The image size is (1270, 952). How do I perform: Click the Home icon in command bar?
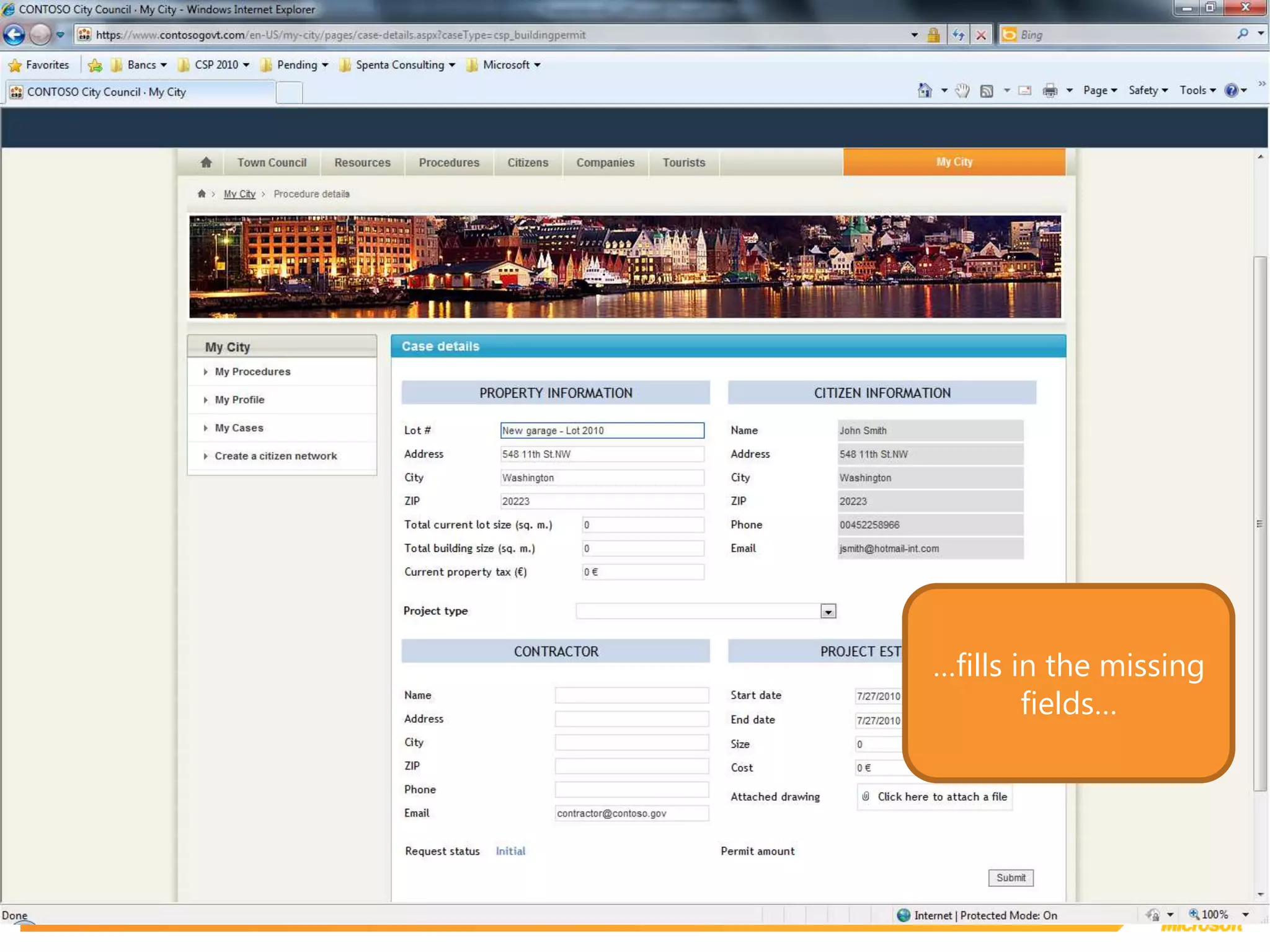[924, 90]
